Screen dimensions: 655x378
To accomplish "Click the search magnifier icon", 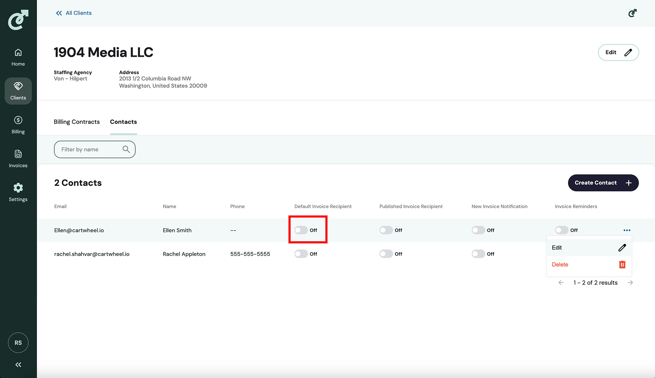I will [x=126, y=149].
